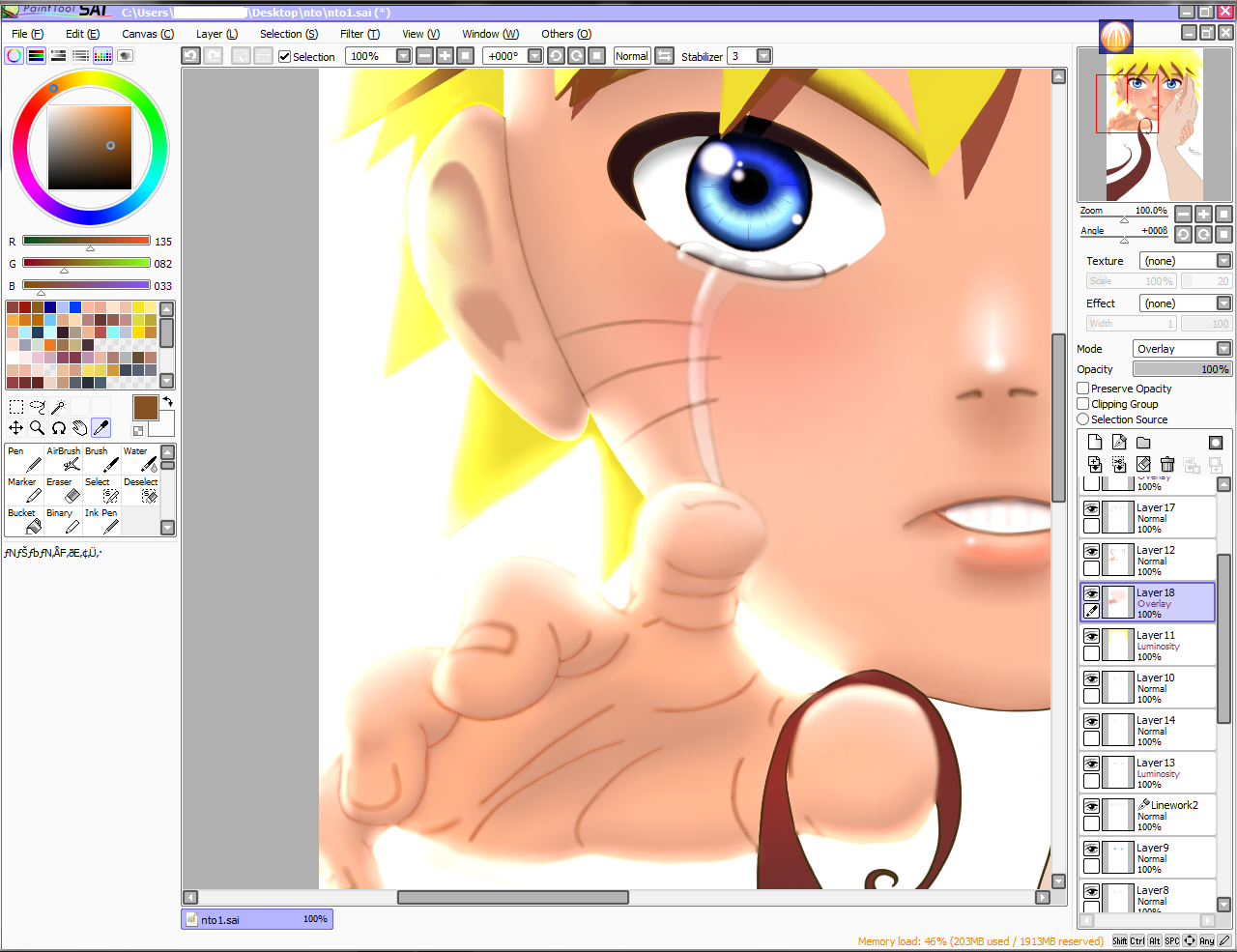Click the red R channel slider
This screenshot has height=952, width=1237.
86,241
